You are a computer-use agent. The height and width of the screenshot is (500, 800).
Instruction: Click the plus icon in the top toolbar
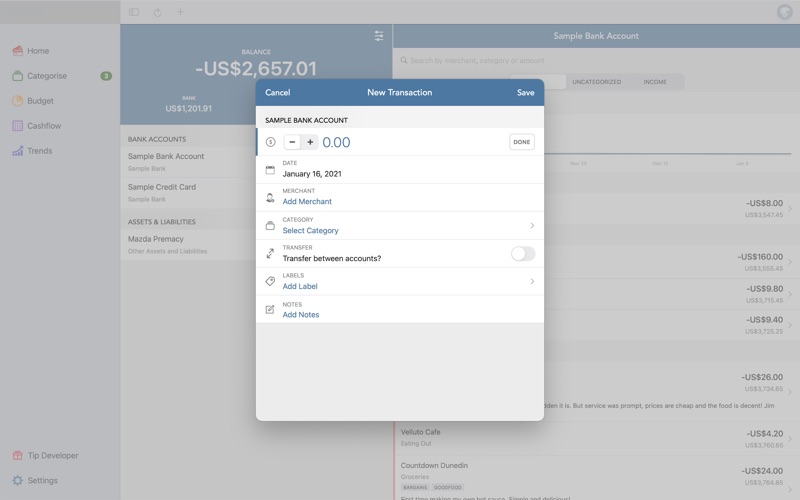tap(180, 12)
